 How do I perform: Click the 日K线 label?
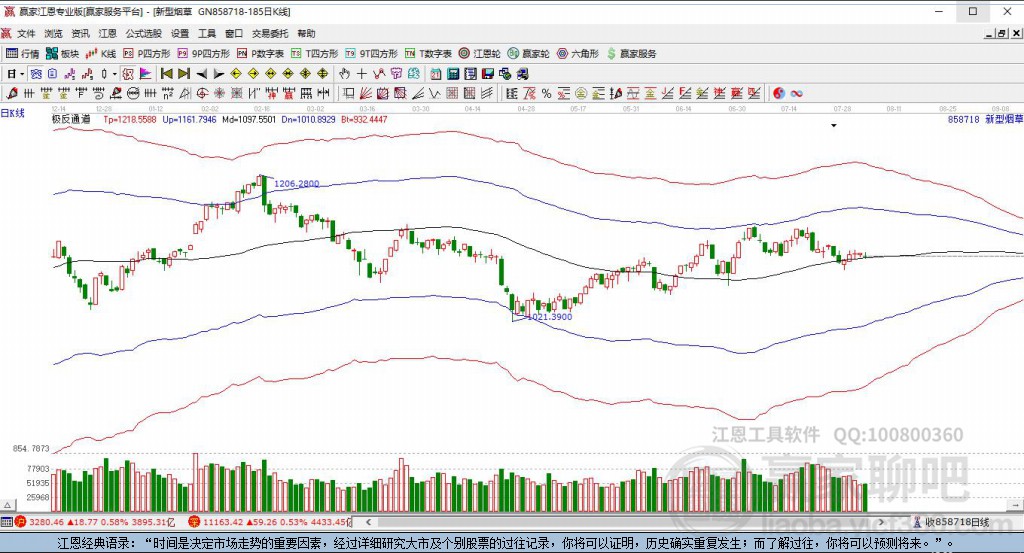coord(12,114)
